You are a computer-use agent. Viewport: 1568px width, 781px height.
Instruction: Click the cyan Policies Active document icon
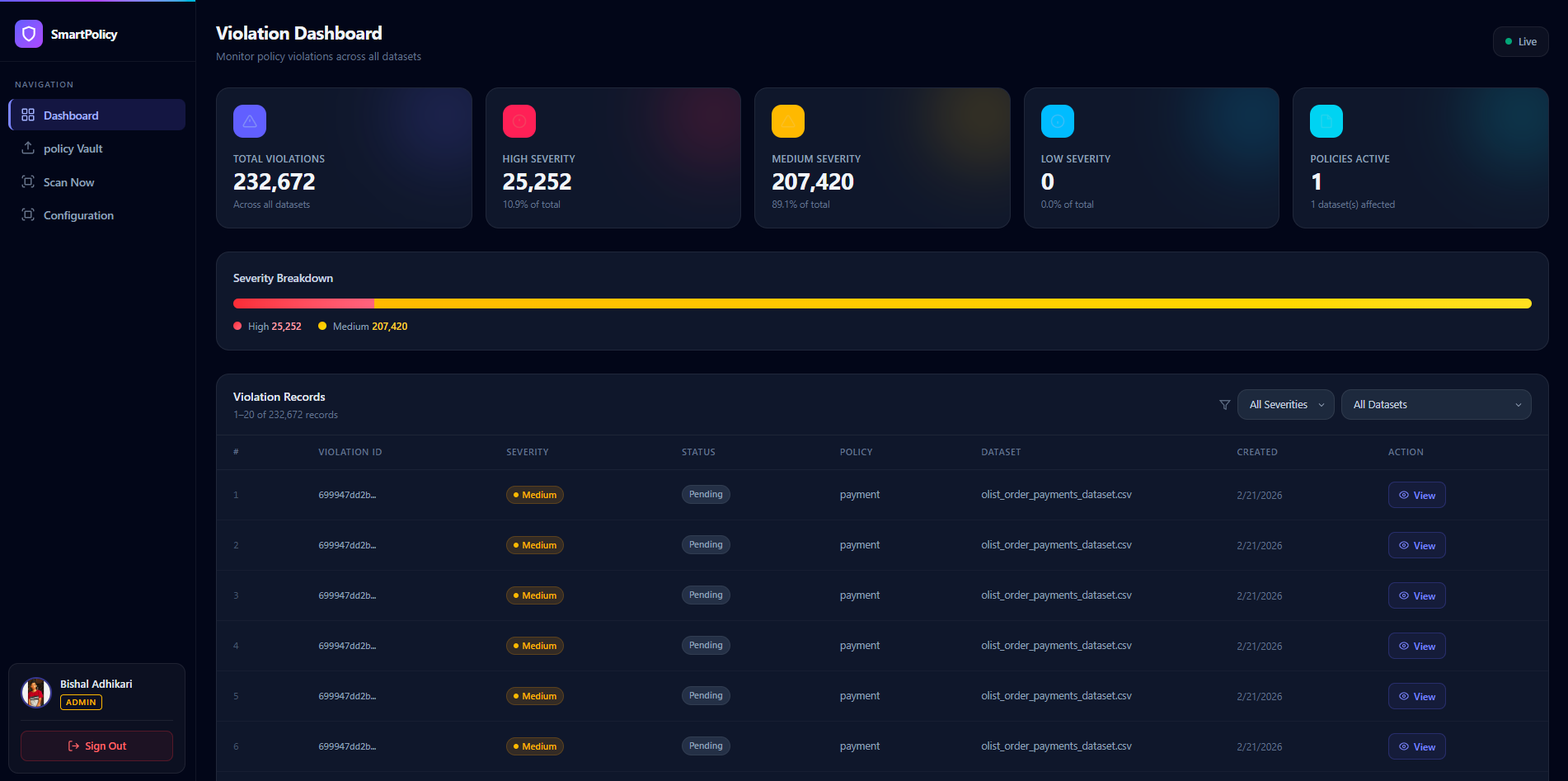(x=1326, y=121)
